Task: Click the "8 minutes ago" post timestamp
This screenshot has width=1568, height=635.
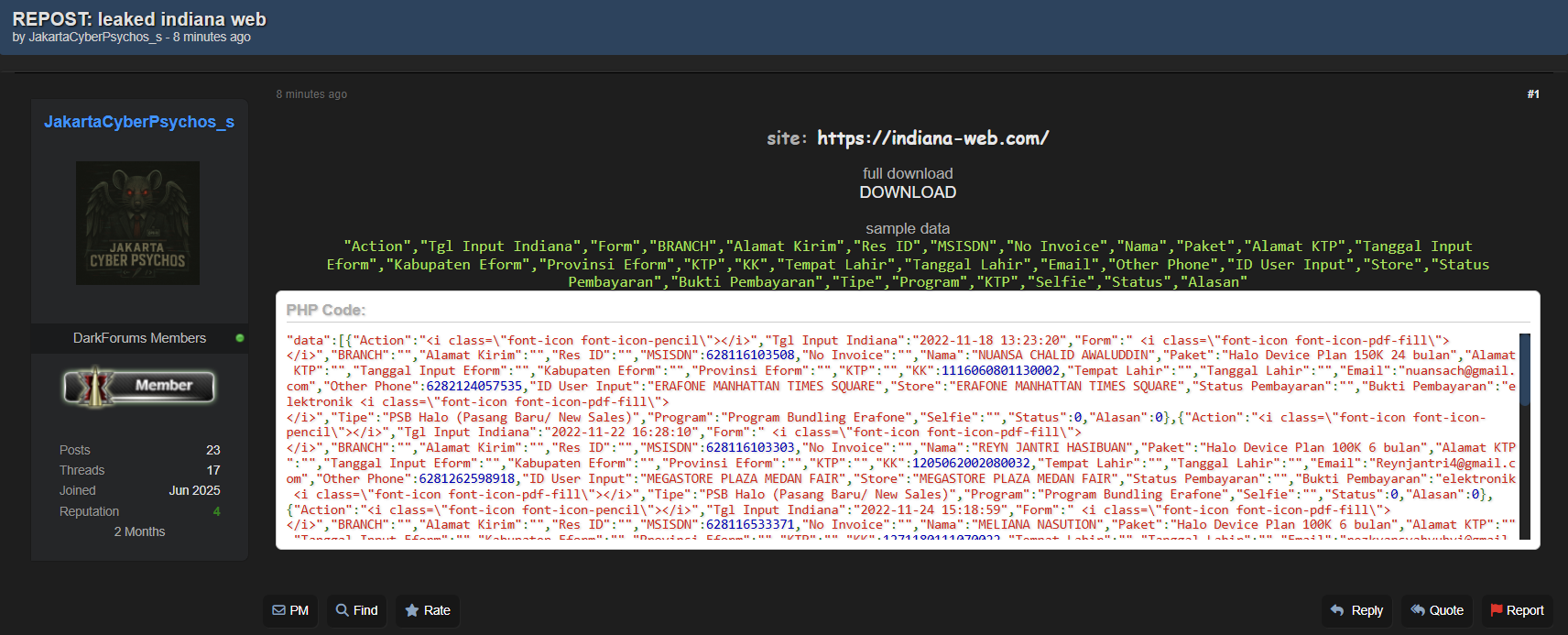Action: coord(311,94)
